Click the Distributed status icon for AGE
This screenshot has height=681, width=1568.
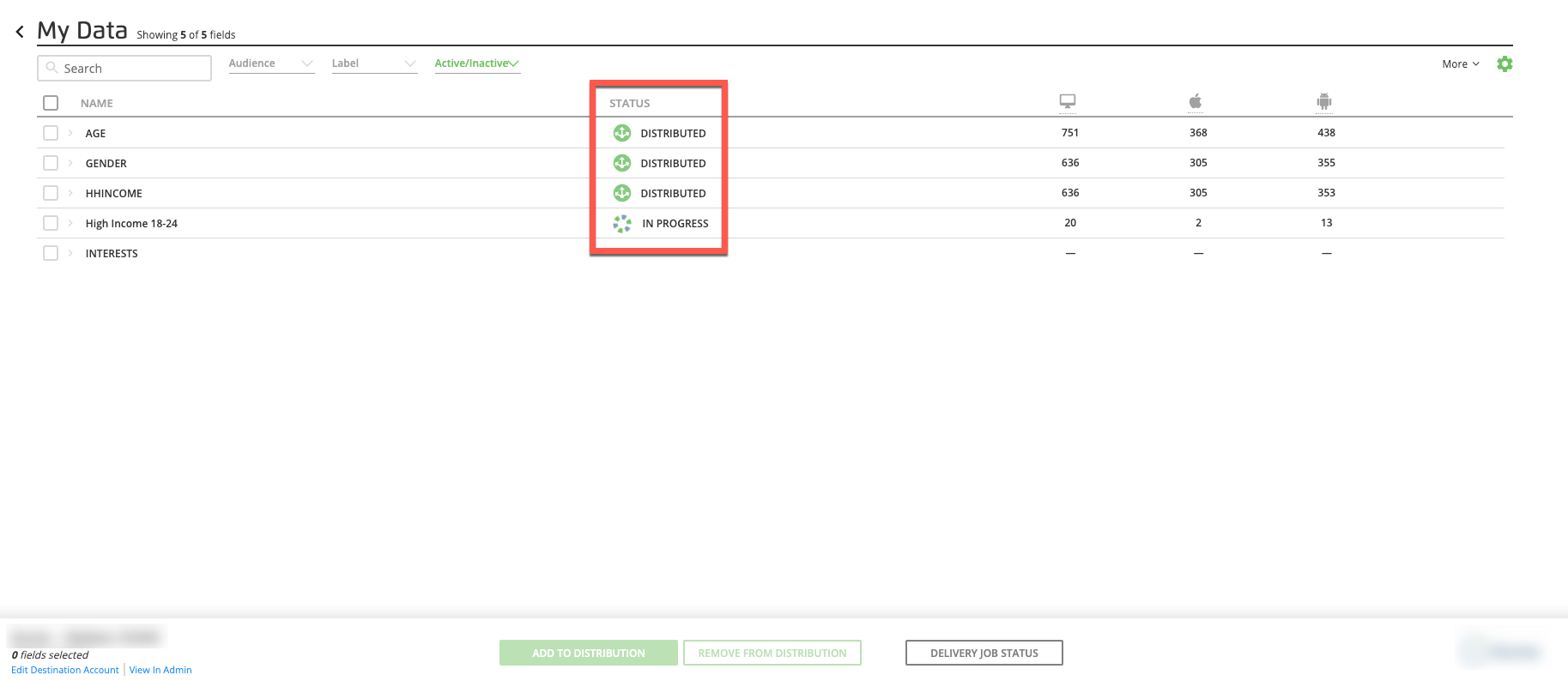tap(622, 133)
